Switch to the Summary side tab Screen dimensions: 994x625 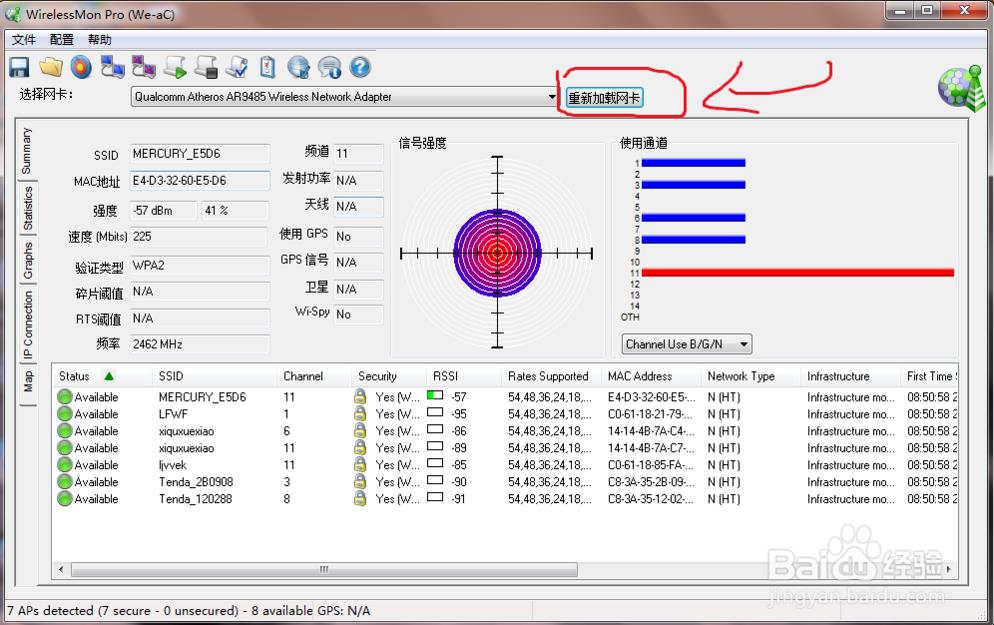27,151
